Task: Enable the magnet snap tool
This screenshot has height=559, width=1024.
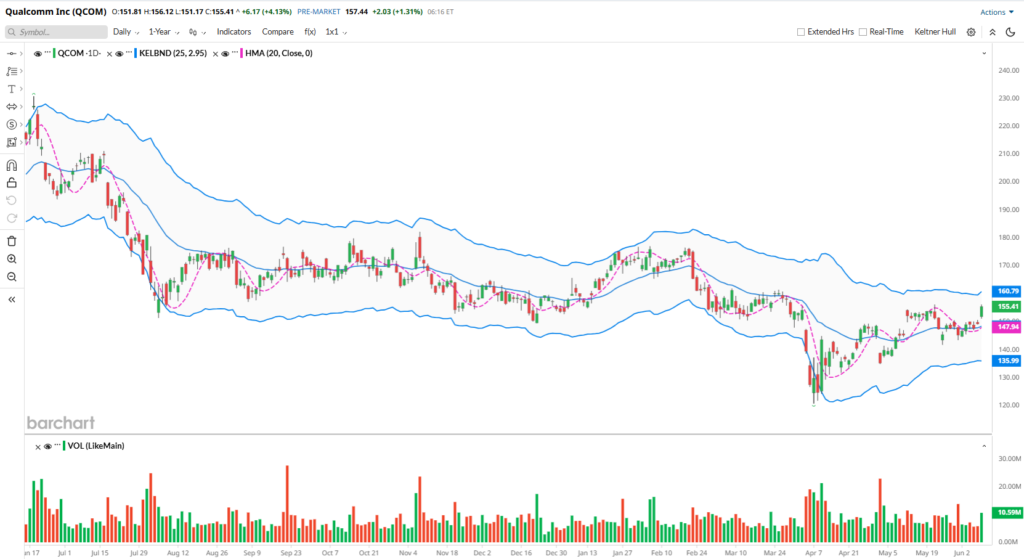Action: coord(12,165)
